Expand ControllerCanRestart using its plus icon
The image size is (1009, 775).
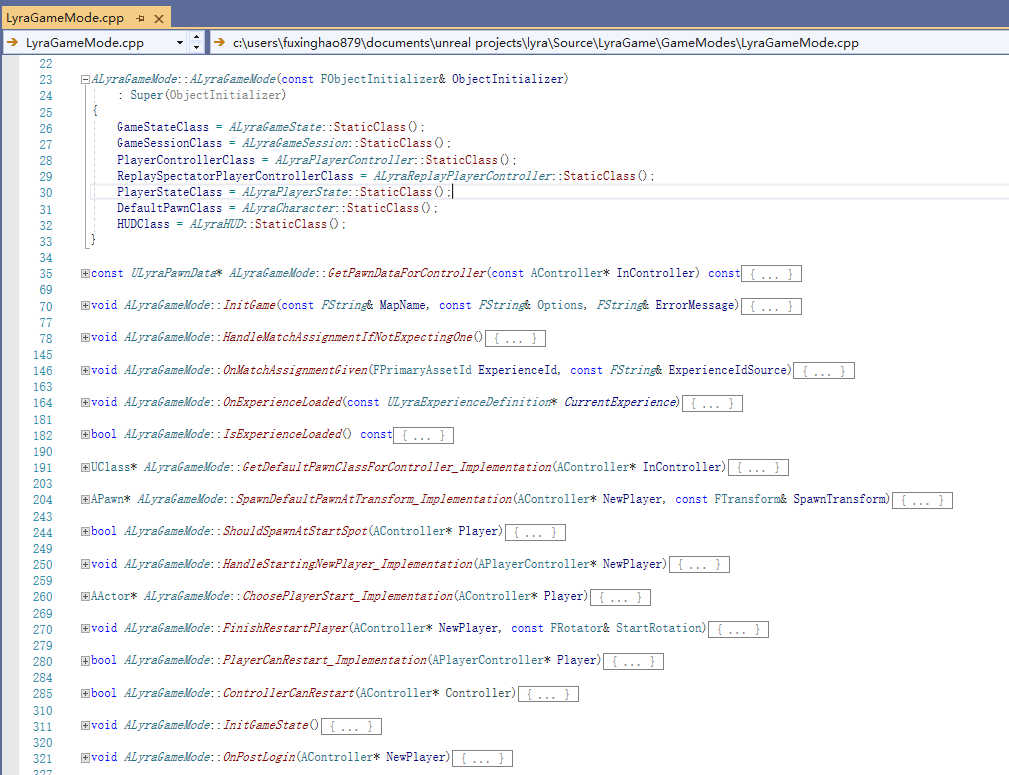coord(85,694)
